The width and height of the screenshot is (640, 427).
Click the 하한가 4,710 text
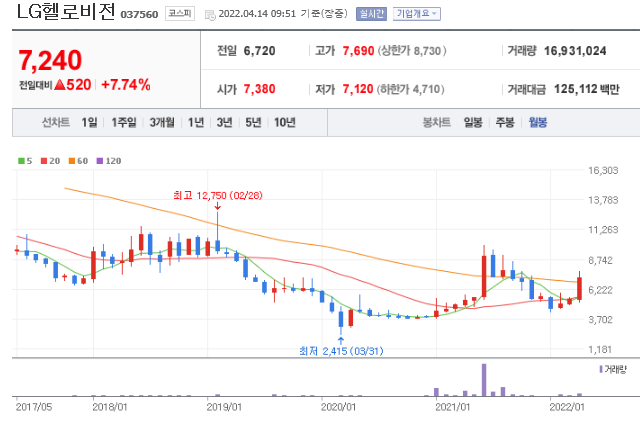pyautogui.click(x=410, y=89)
